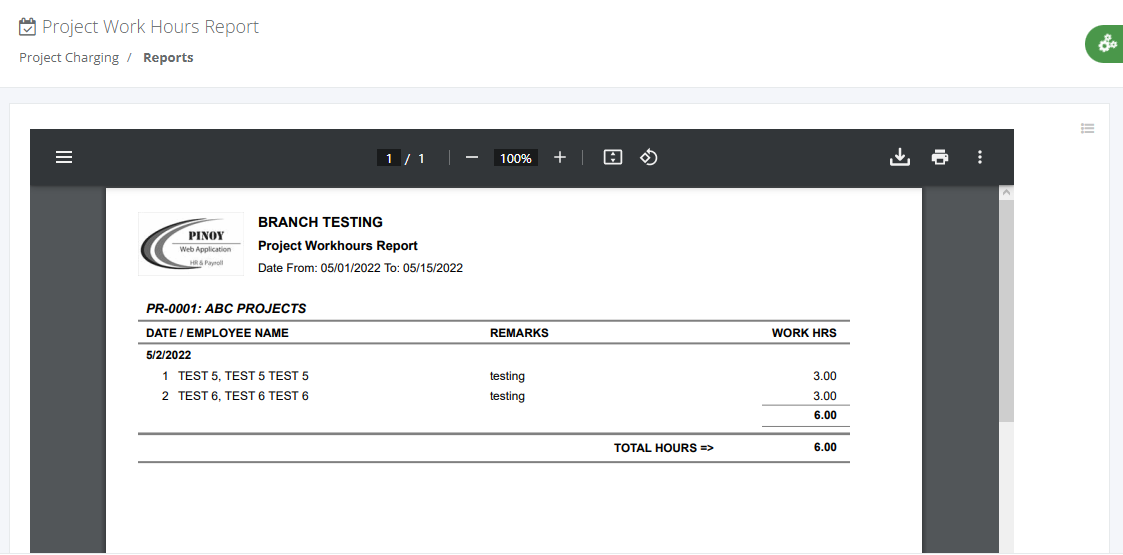Click the calendar icon beside page title

[28, 27]
